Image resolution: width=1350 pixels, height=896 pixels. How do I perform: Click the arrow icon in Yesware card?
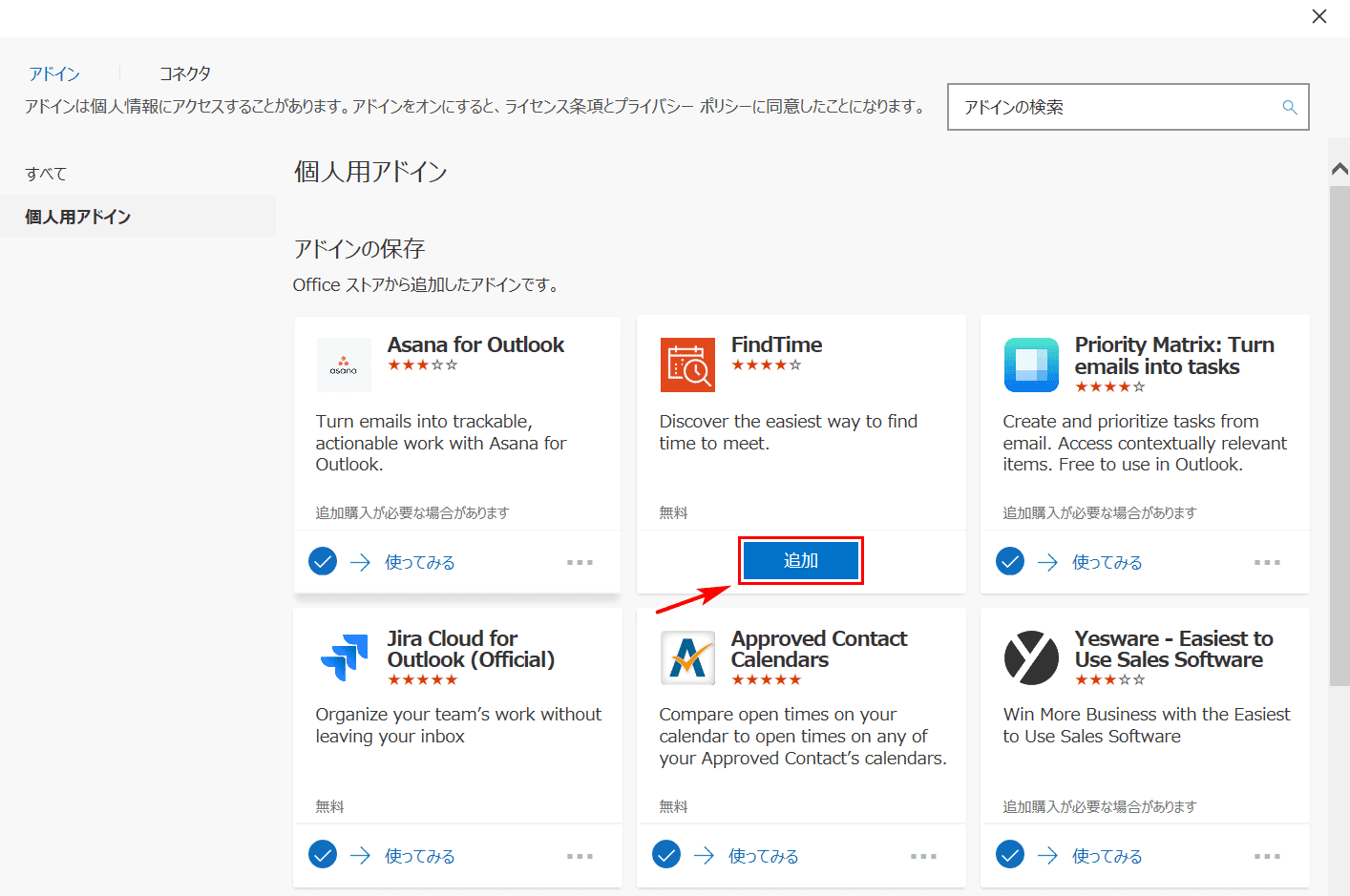[1047, 856]
